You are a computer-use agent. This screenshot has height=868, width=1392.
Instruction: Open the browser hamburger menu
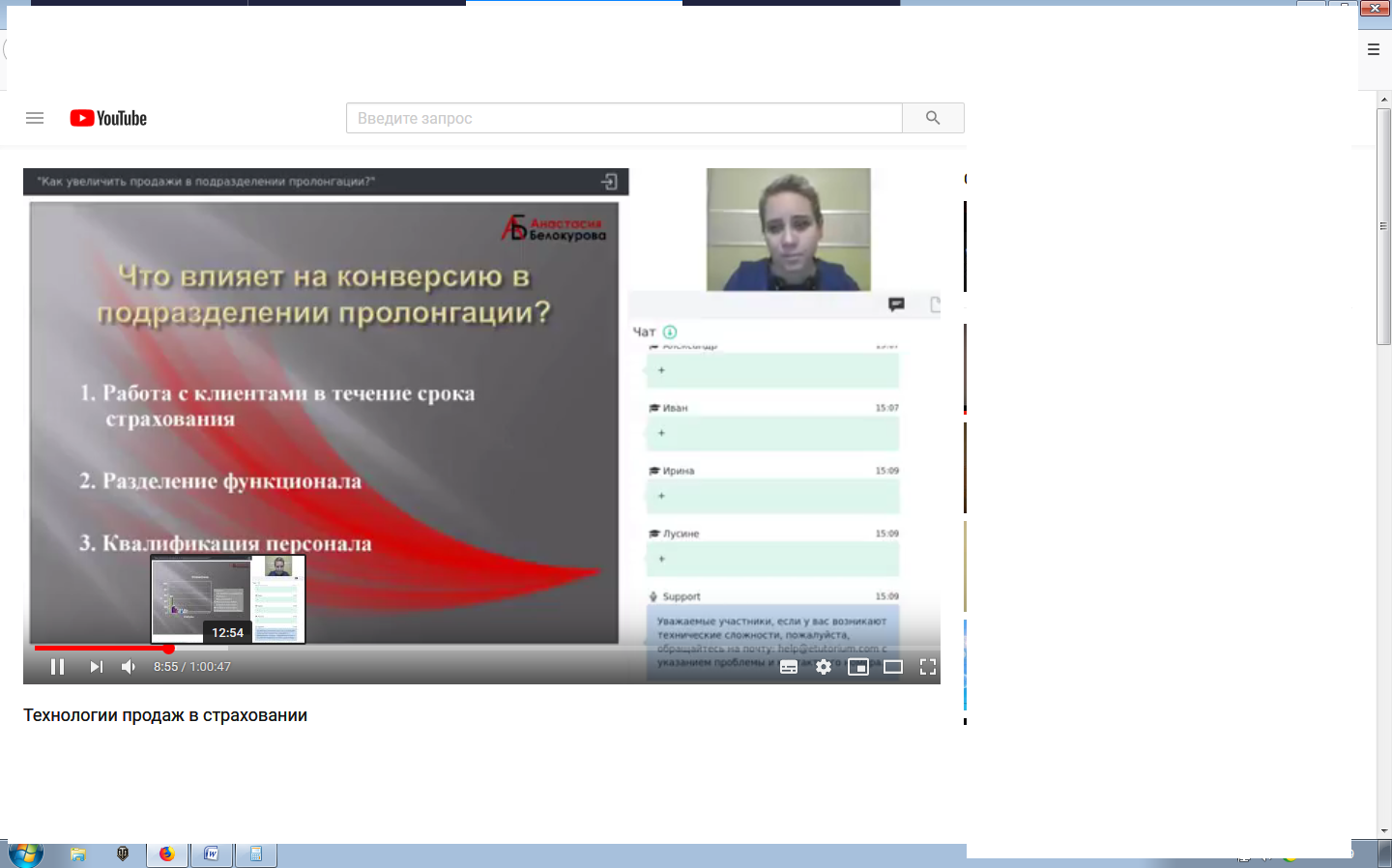tap(1374, 49)
